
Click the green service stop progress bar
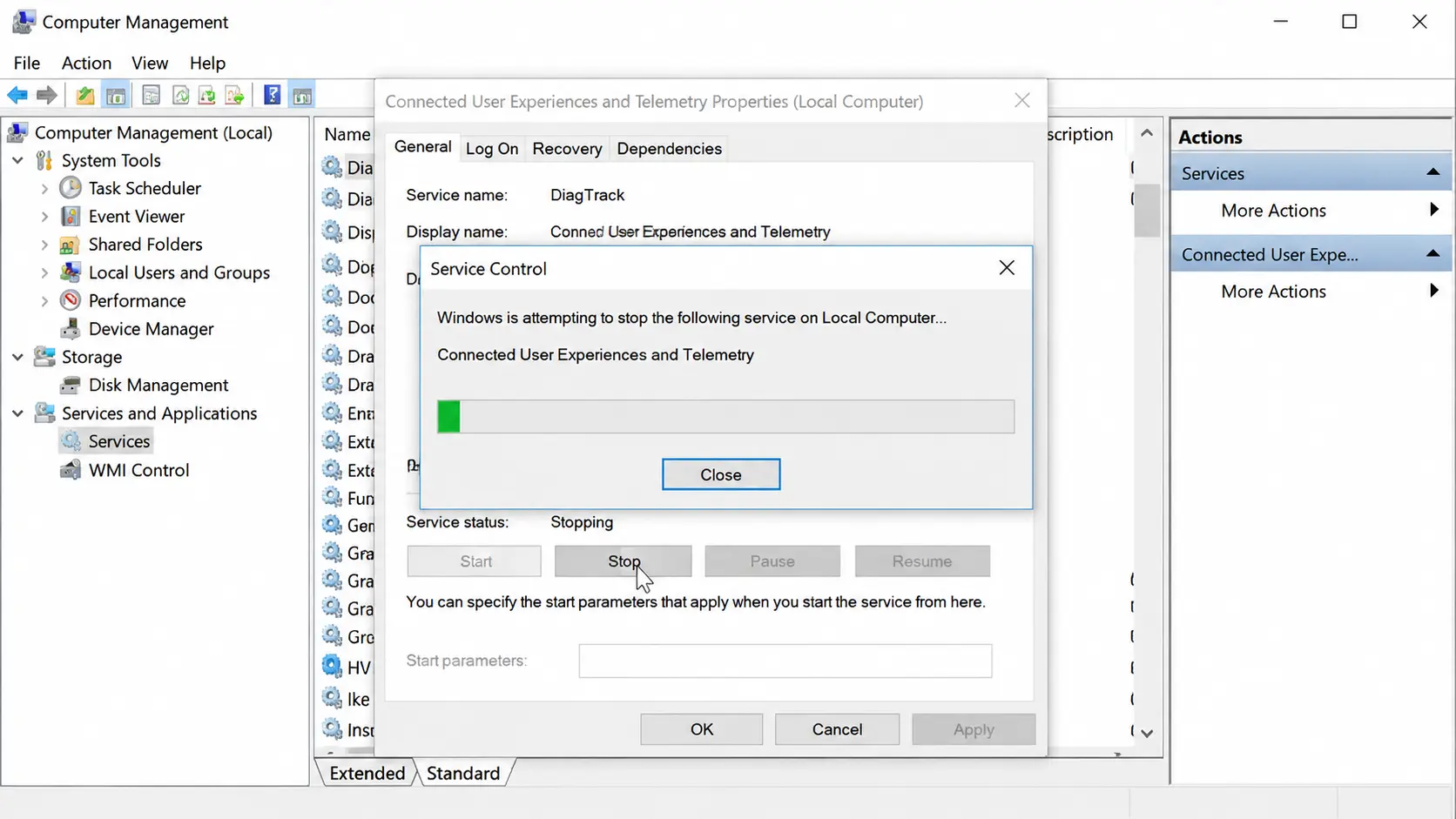pos(725,417)
